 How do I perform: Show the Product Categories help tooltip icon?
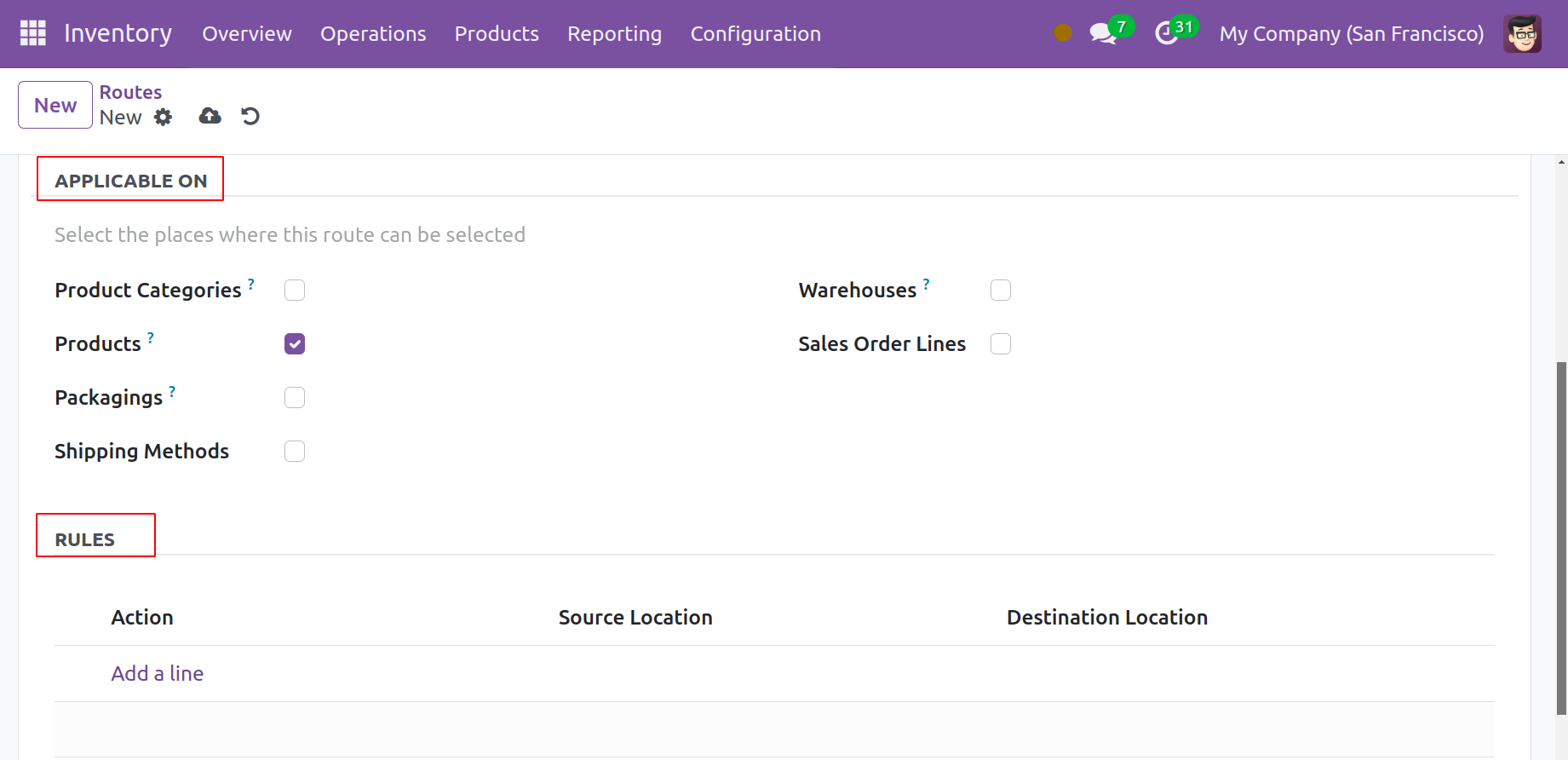251,284
